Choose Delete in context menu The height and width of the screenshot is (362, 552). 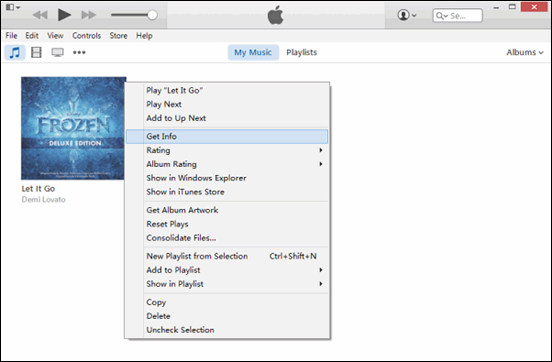[227, 316]
